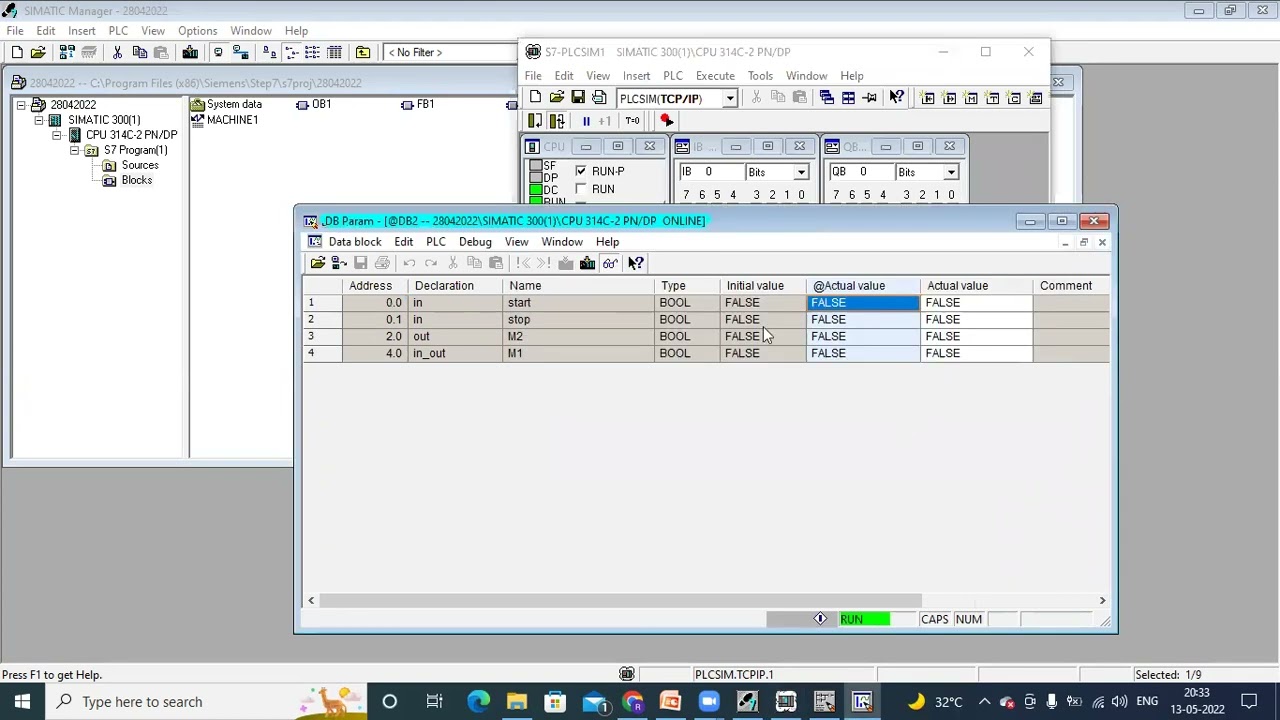
Task: Click the New icon in SIMATIC Manager toolbar
Action: click(x=17, y=52)
